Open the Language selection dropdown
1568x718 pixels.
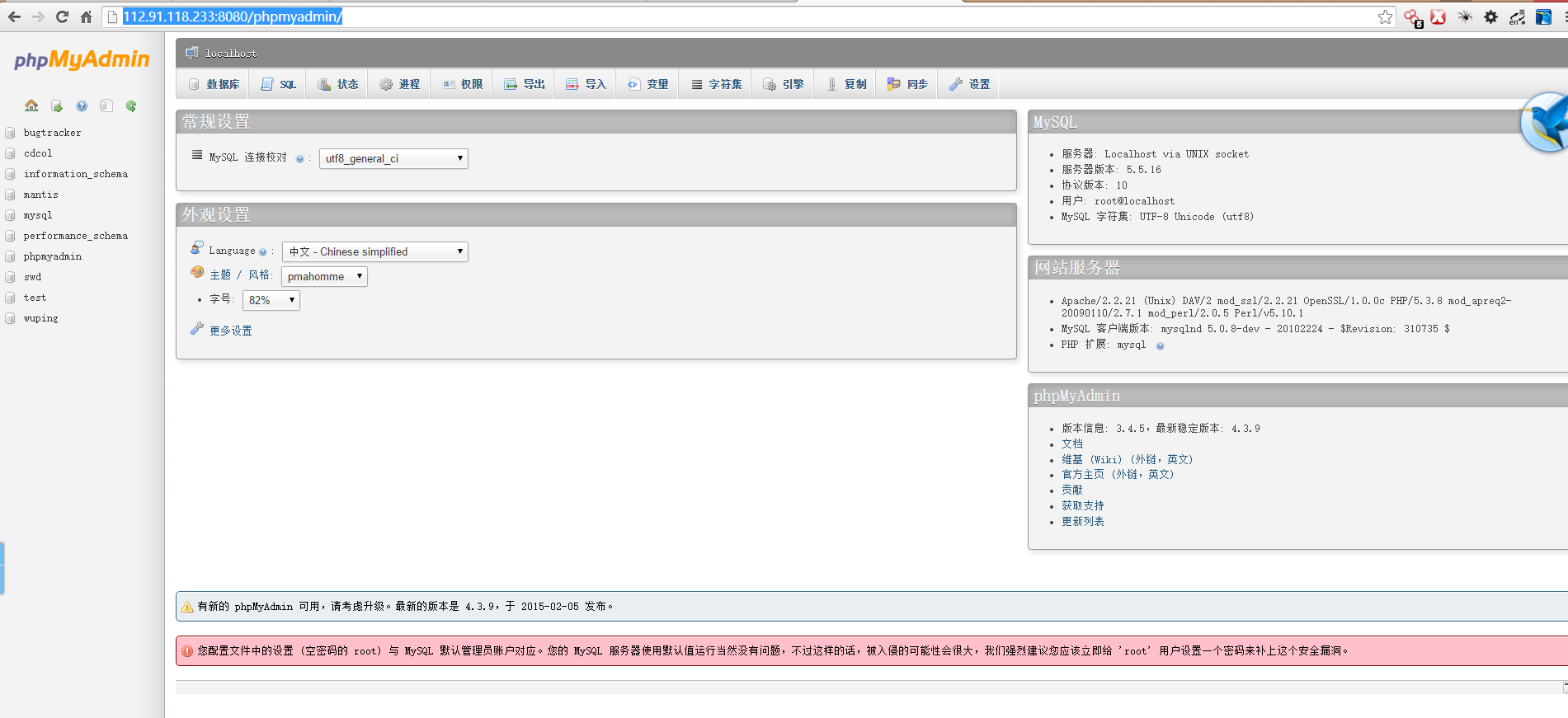click(375, 251)
